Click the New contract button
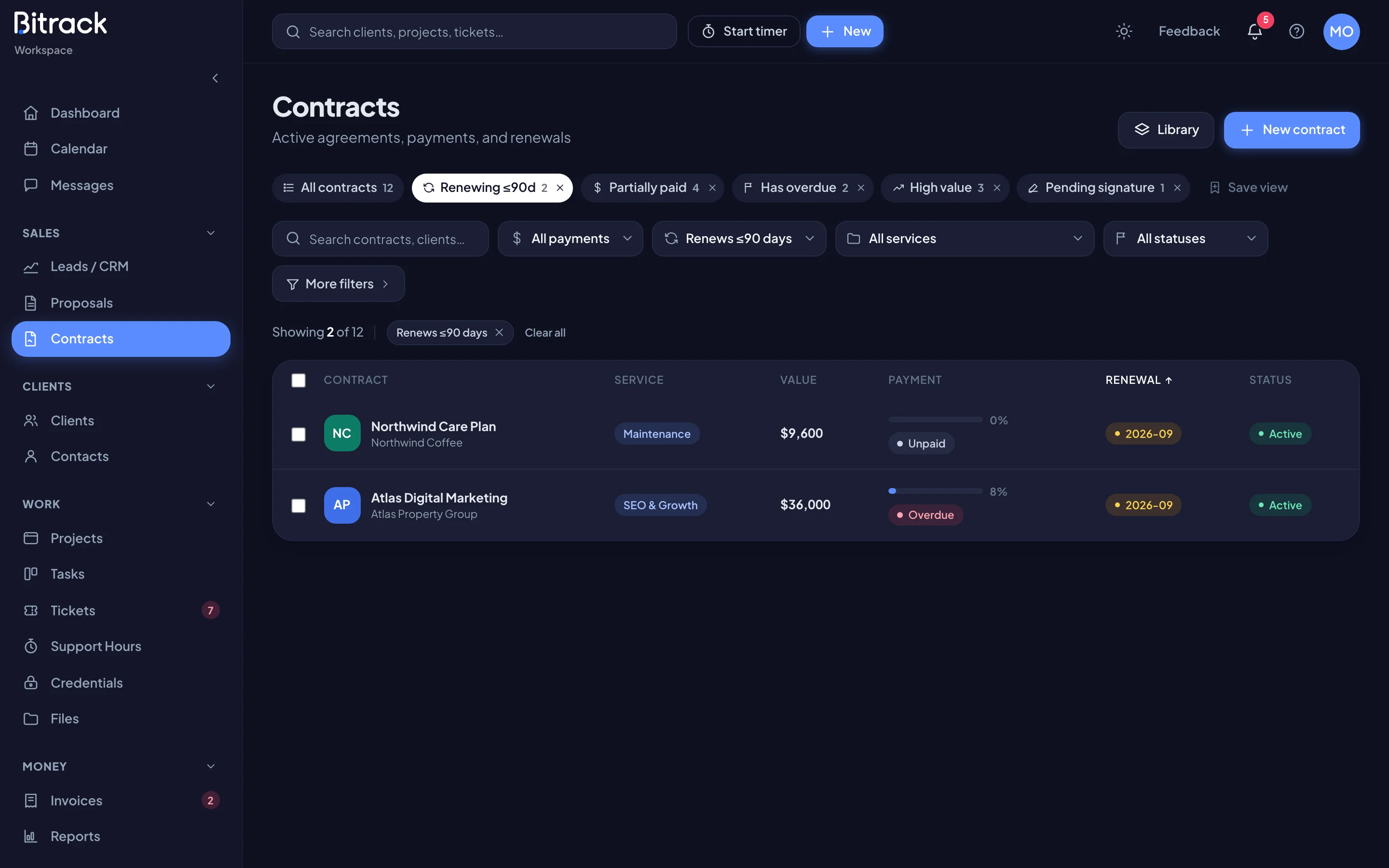1389x868 pixels. tap(1292, 130)
